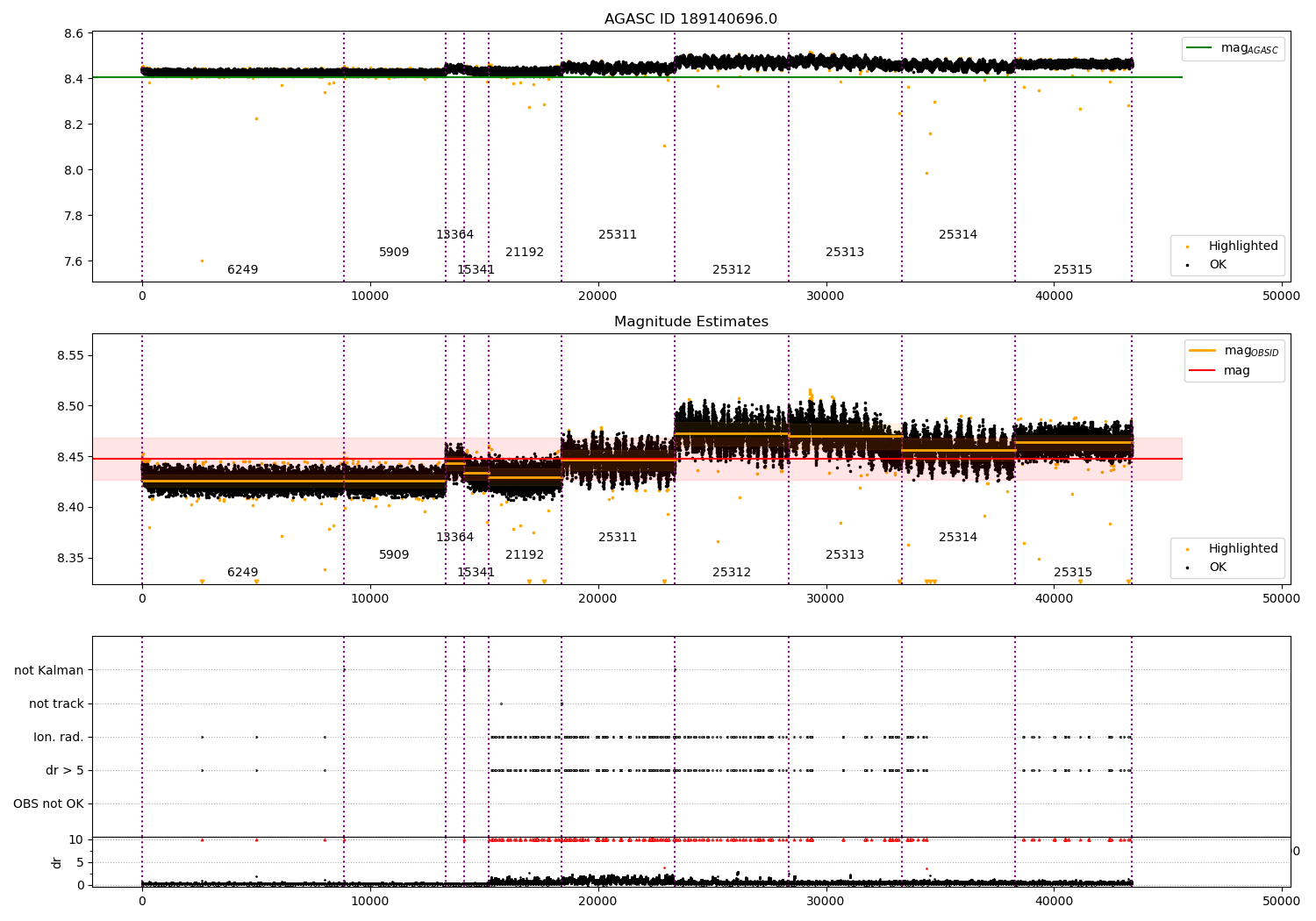Screen dimensions: 1316x921
Task: Click the 8.35 y-axis tick label
Action: [x=70, y=558]
